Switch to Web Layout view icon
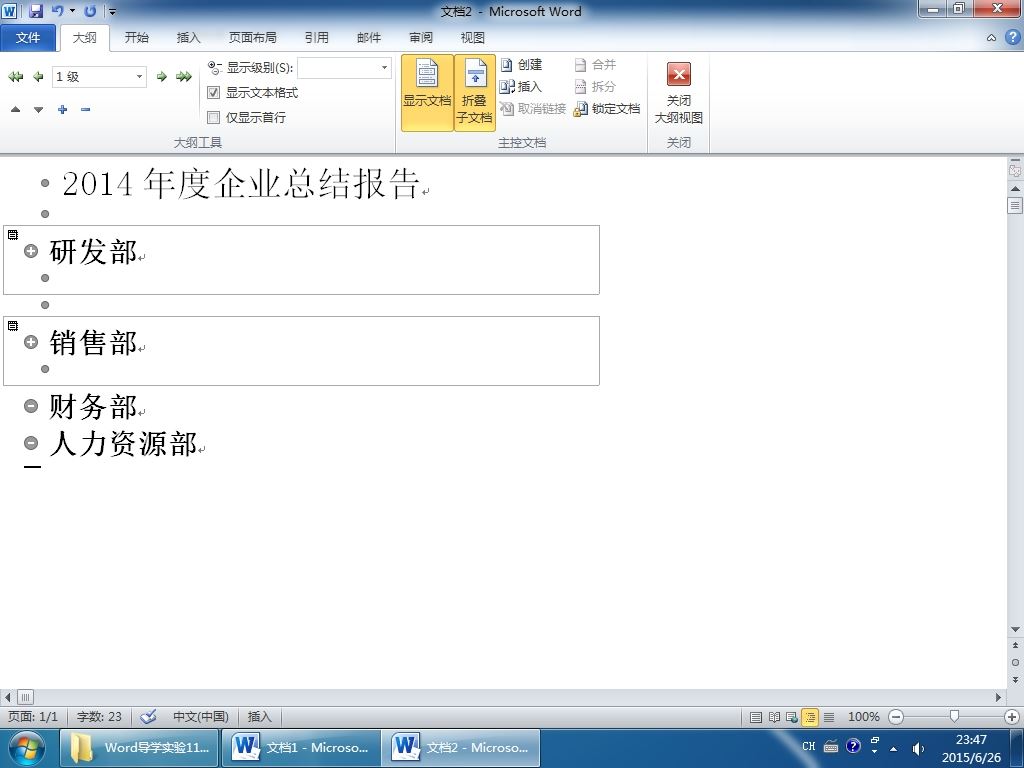 pyautogui.click(x=792, y=717)
